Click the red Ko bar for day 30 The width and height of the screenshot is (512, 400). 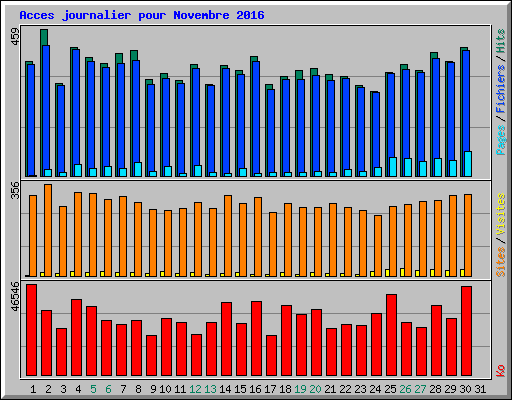point(466,331)
